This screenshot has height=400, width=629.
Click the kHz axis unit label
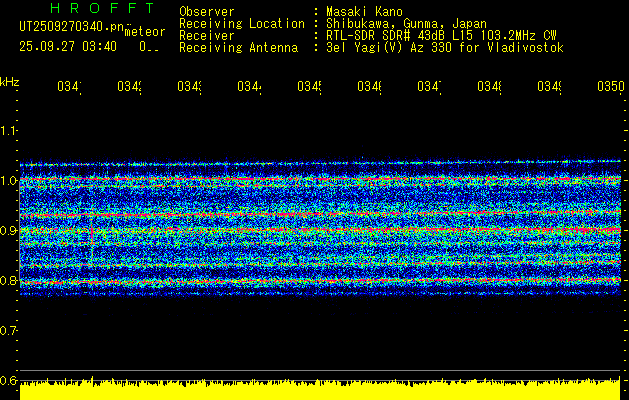pyautogui.click(x=10, y=80)
